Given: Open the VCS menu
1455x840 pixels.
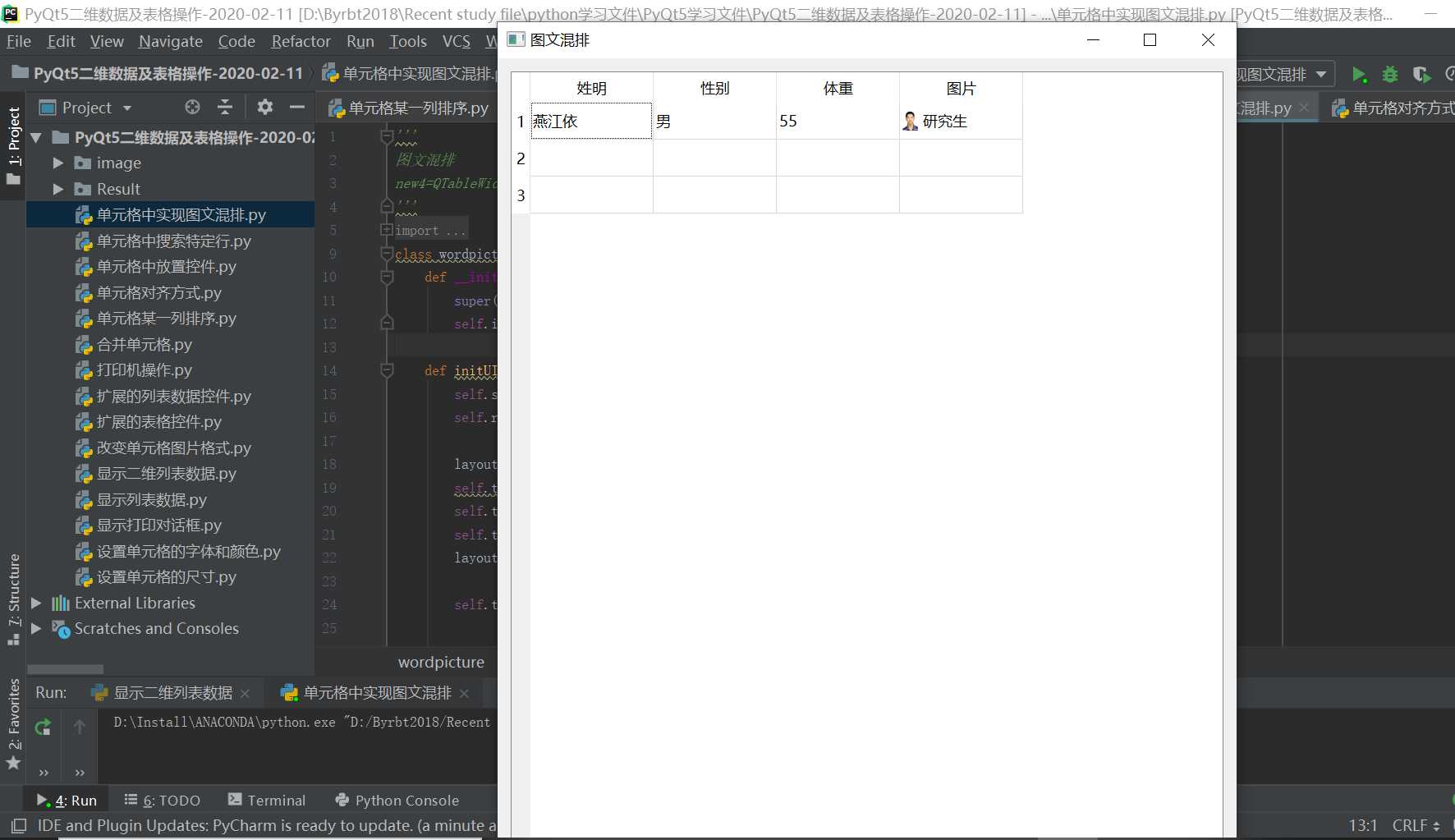Looking at the screenshot, I should coord(457,41).
